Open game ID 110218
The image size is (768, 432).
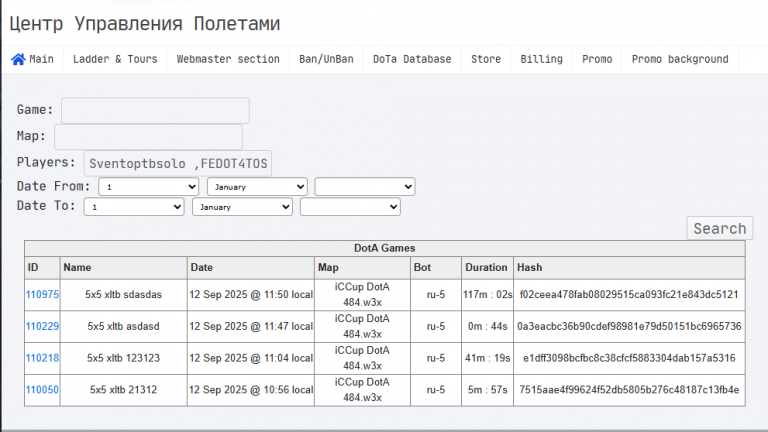42,358
